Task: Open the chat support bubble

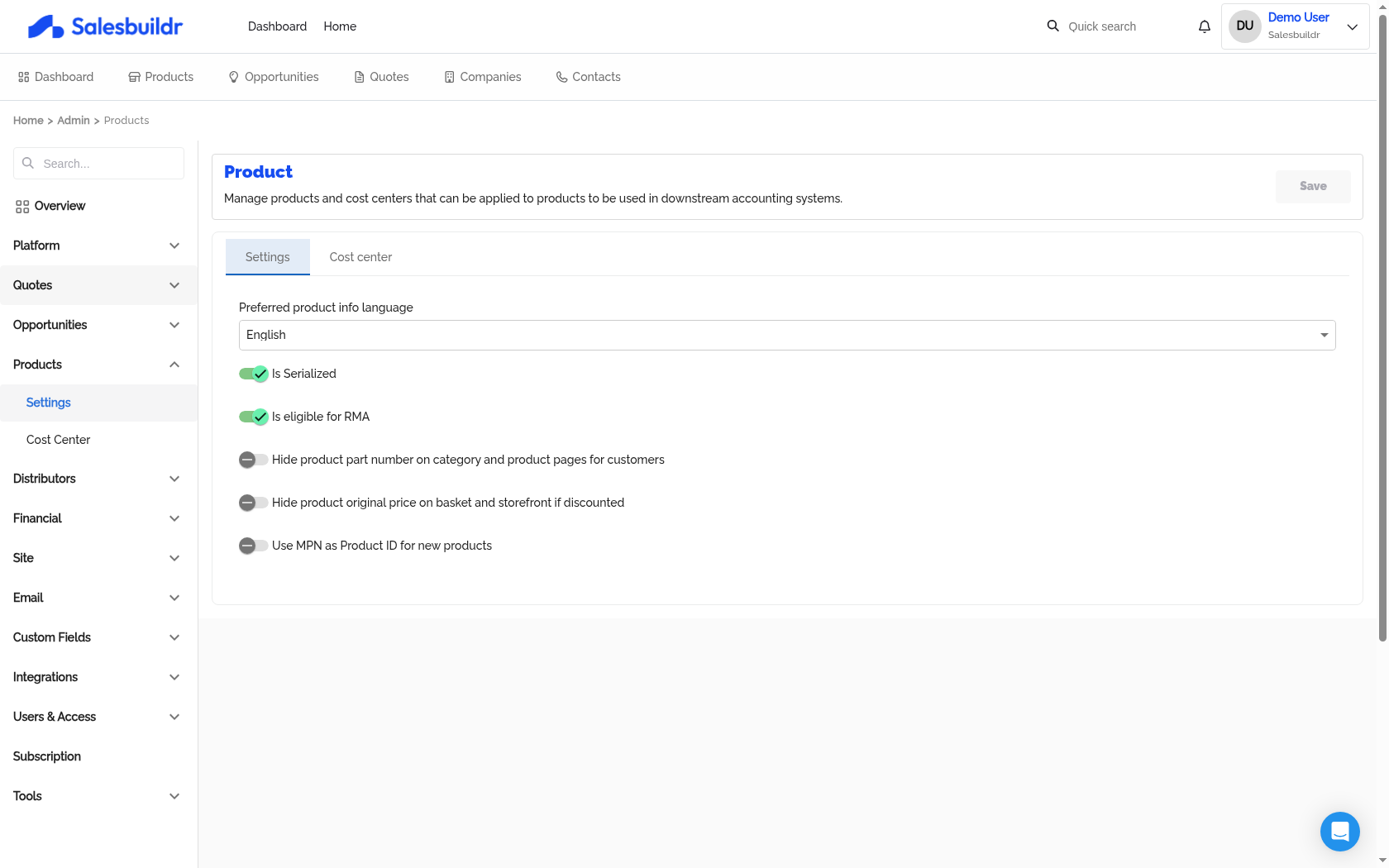Action: coord(1339,832)
